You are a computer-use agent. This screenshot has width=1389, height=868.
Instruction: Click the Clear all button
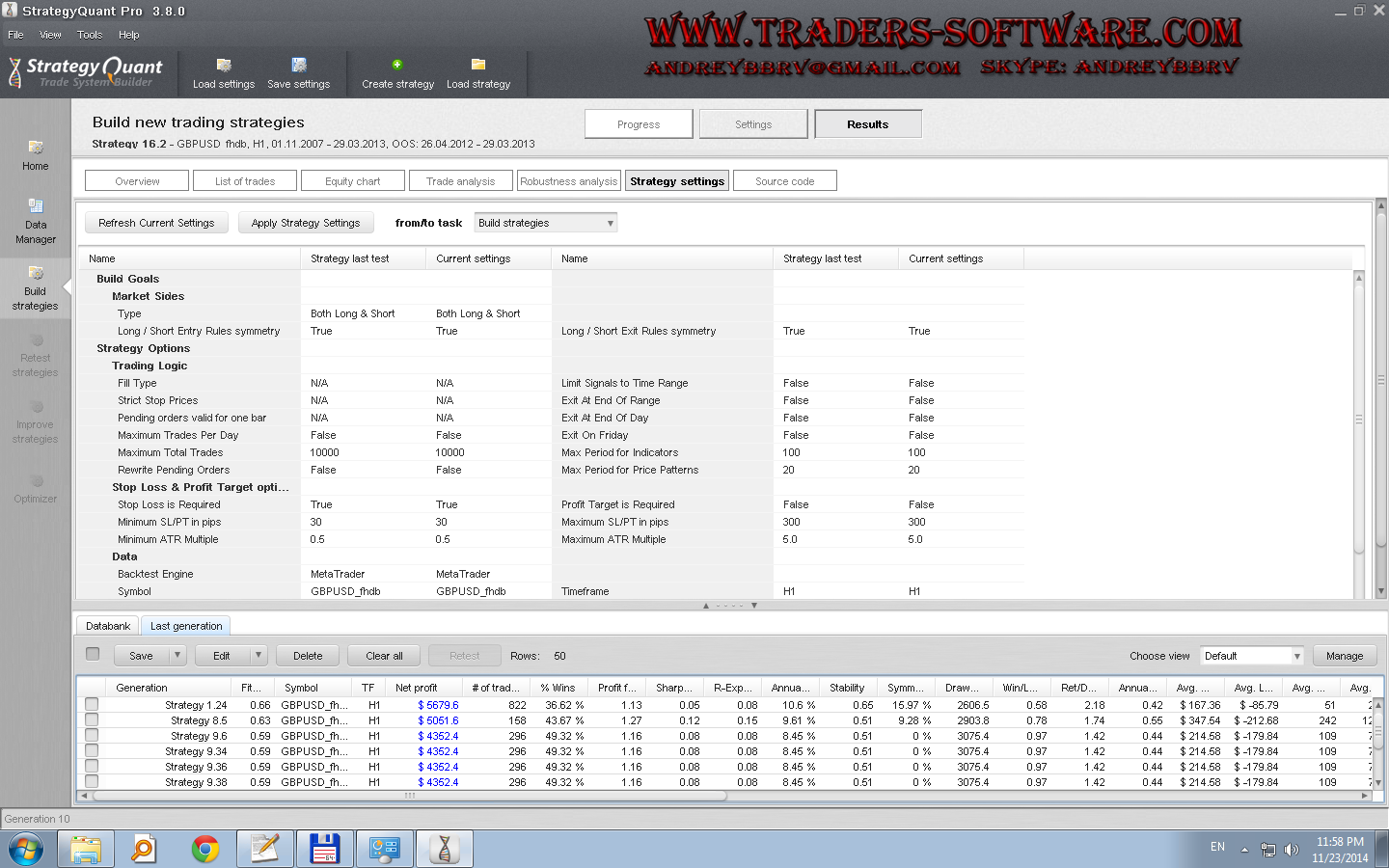coord(384,656)
